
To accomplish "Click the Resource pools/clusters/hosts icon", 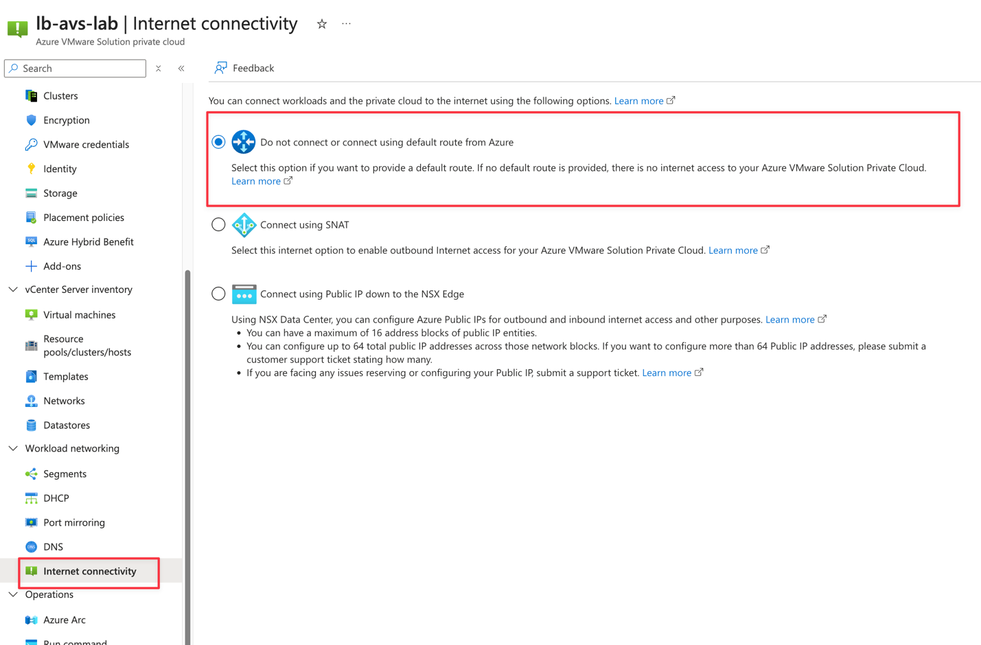I will 31,345.
